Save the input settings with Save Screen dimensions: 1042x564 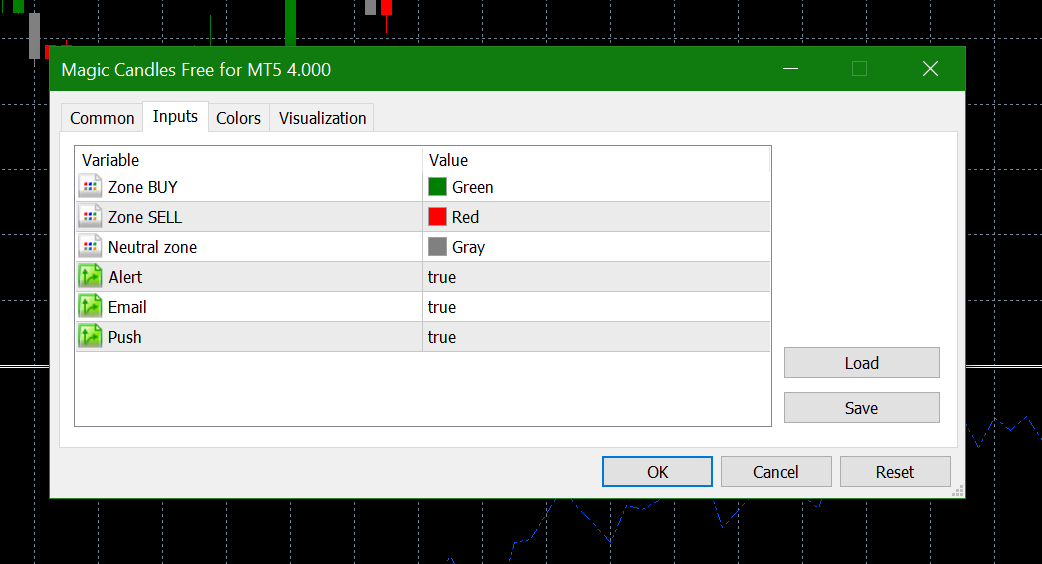click(861, 408)
